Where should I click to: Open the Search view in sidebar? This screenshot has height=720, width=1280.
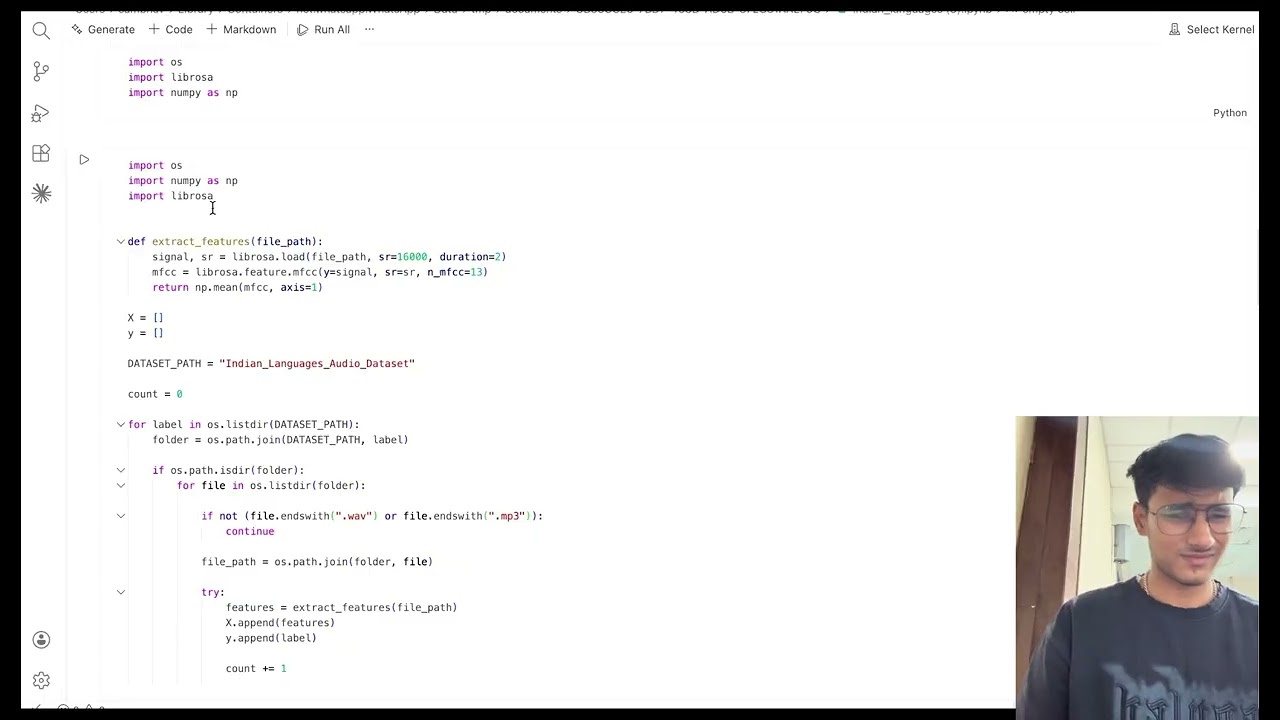tap(41, 30)
